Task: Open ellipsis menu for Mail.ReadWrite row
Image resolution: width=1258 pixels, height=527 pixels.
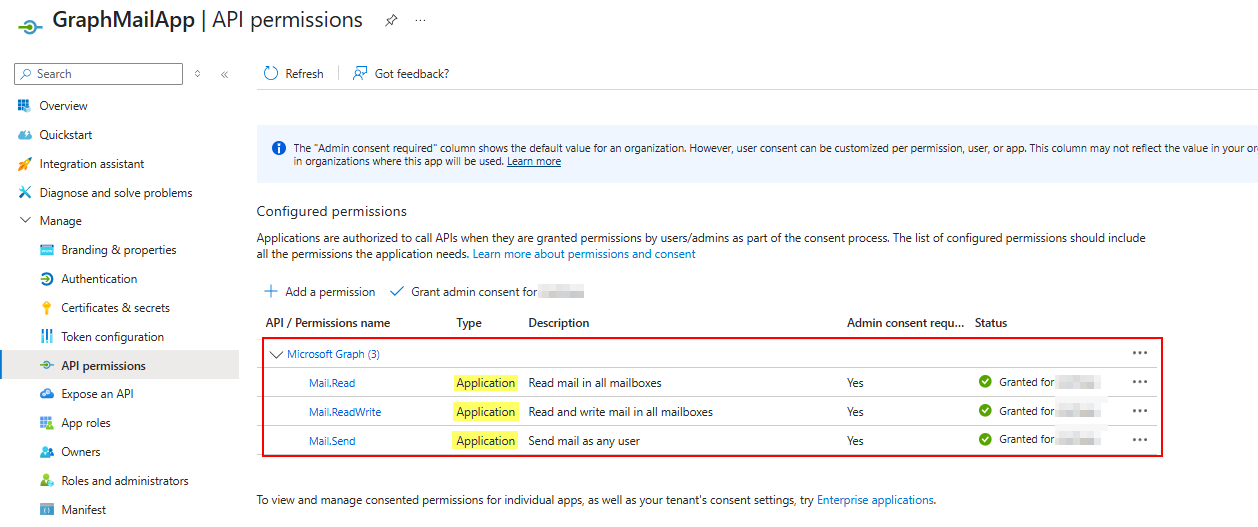Action: (x=1140, y=411)
